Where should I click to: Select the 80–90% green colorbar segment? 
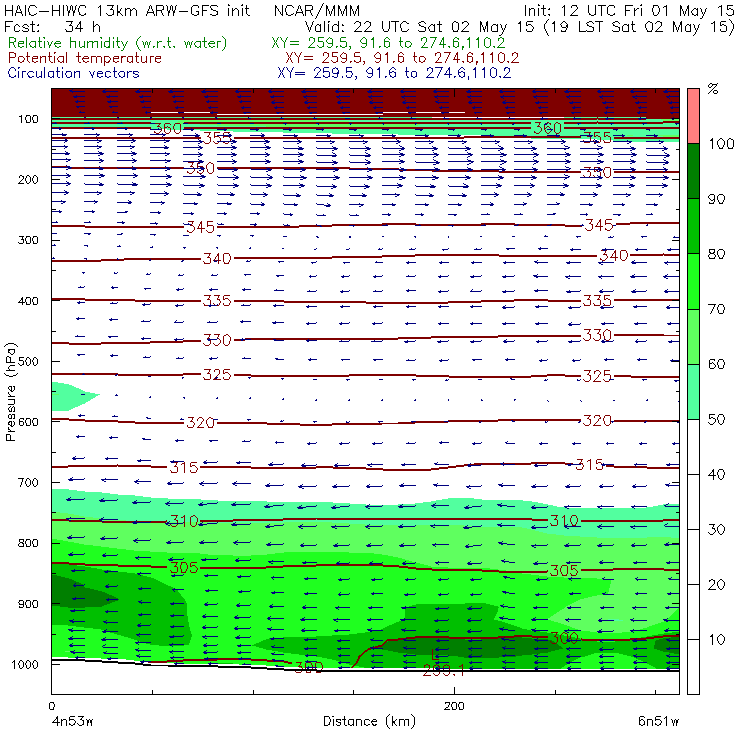coord(693,226)
